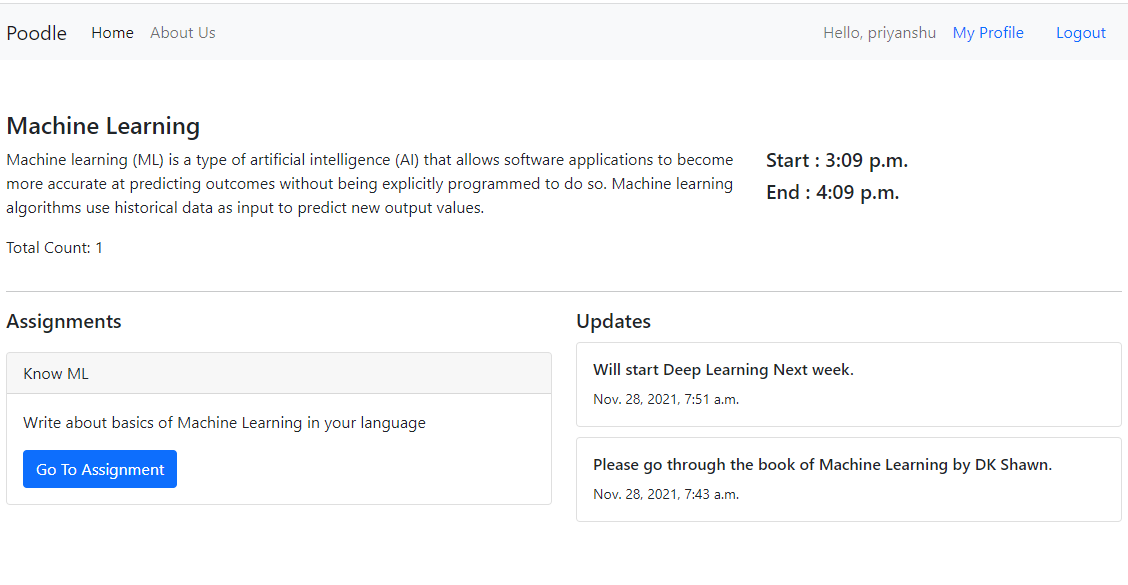Click Logout to sign out
This screenshot has height=585, width=1128.
(x=1080, y=32)
